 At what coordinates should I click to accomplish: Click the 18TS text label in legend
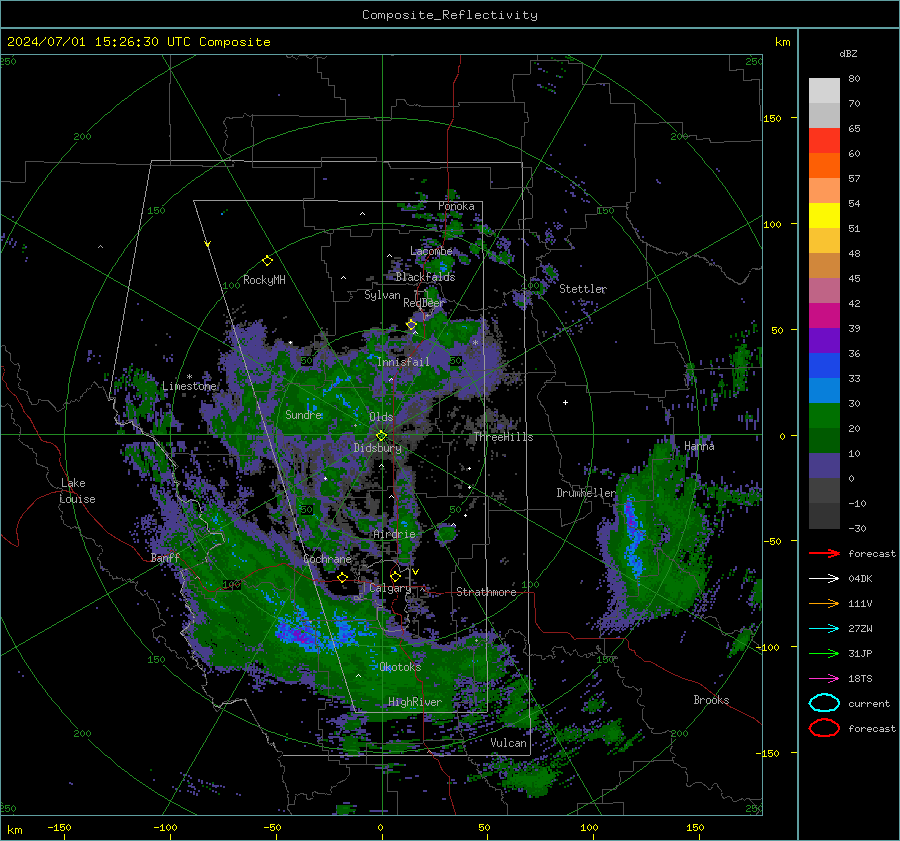click(x=860, y=679)
